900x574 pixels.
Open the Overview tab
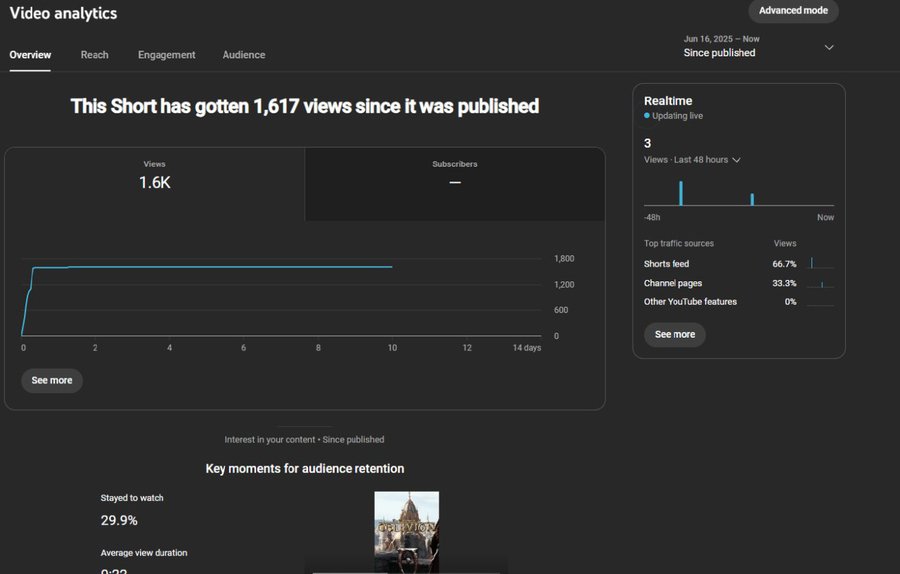[30, 55]
